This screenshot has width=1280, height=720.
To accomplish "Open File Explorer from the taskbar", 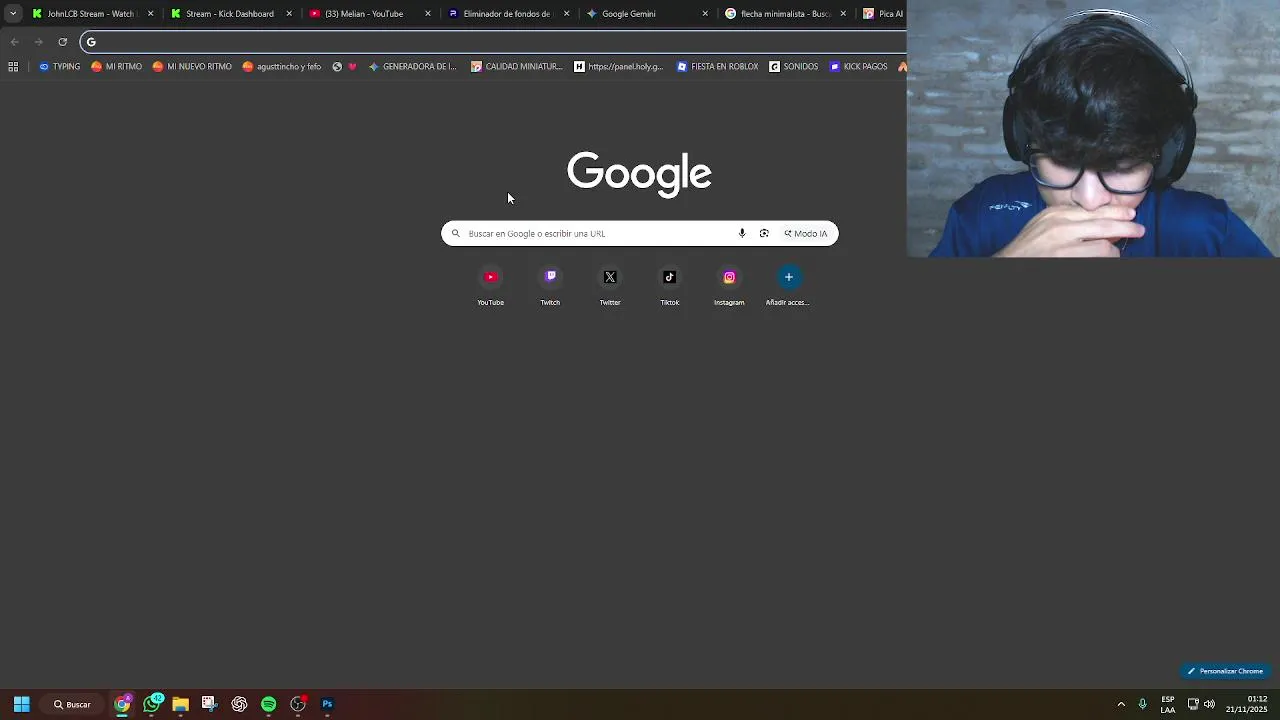I will [x=181, y=704].
